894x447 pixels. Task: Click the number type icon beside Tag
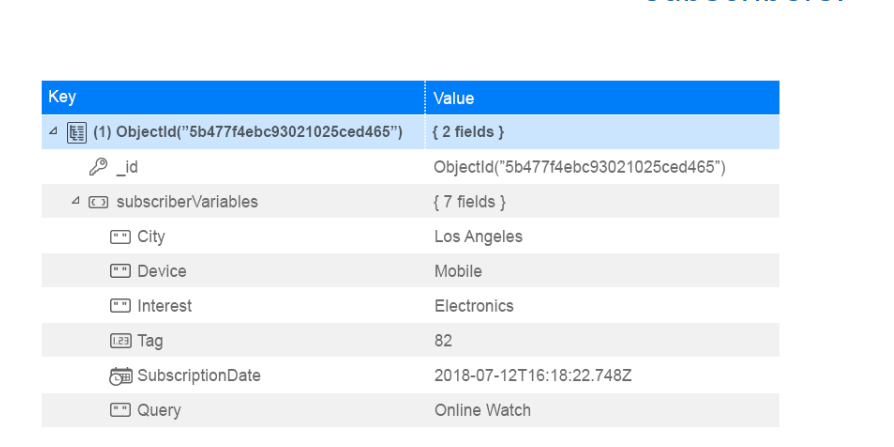[x=119, y=341]
